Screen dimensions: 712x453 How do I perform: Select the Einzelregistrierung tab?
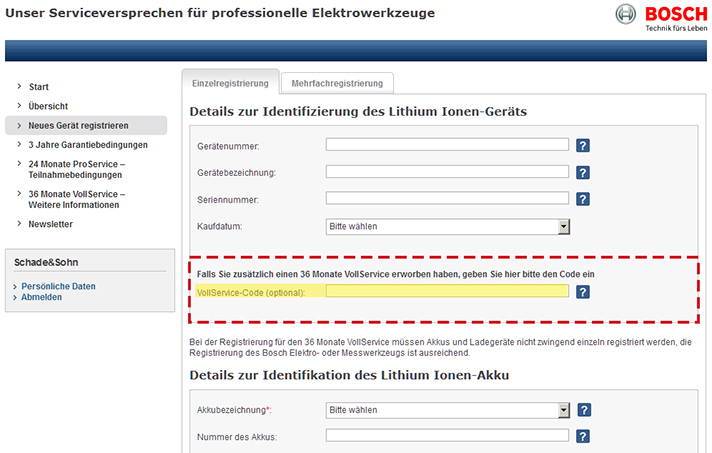230,83
